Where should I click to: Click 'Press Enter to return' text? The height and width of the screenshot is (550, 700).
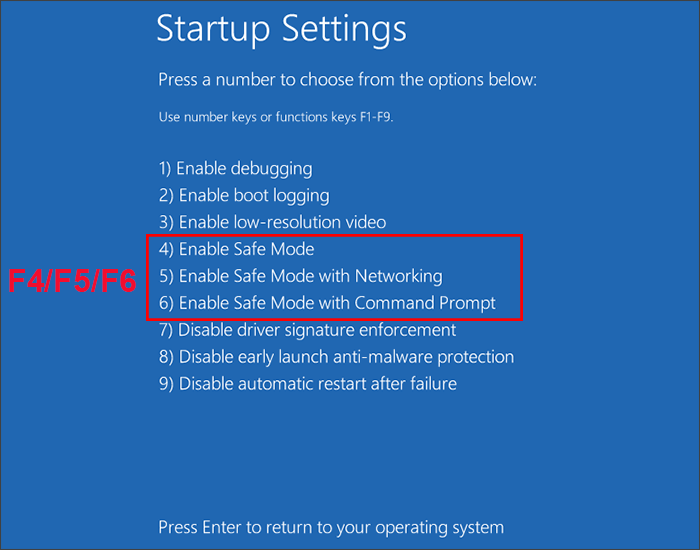click(330, 527)
